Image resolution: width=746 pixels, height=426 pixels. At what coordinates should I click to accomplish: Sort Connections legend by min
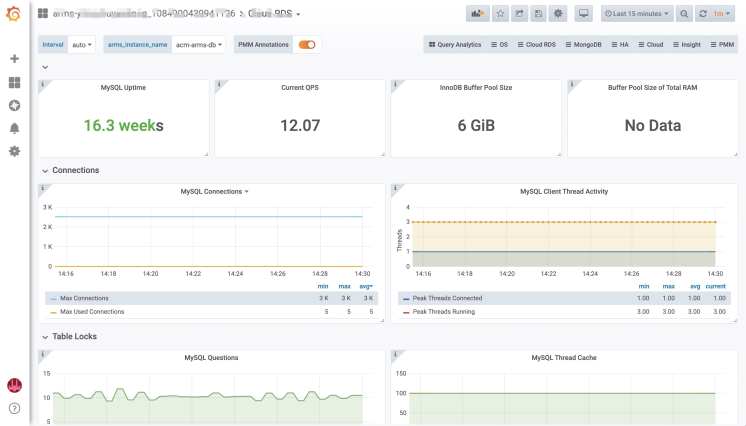(x=323, y=287)
